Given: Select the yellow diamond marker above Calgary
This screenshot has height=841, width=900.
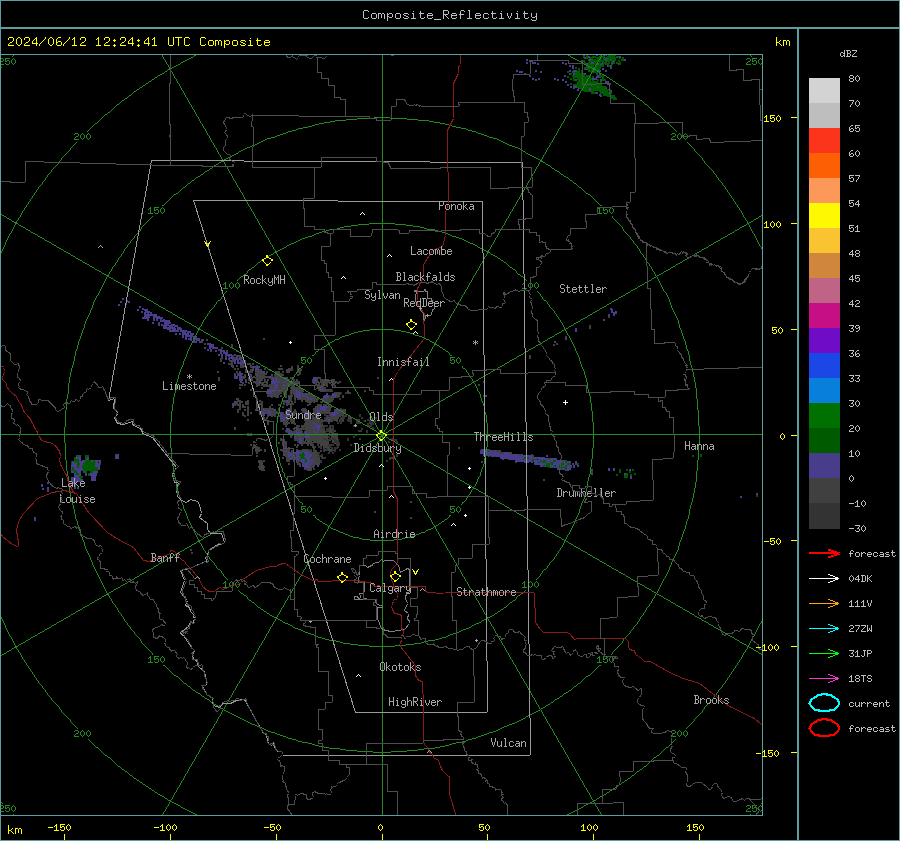Looking at the screenshot, I should (395, 576).
